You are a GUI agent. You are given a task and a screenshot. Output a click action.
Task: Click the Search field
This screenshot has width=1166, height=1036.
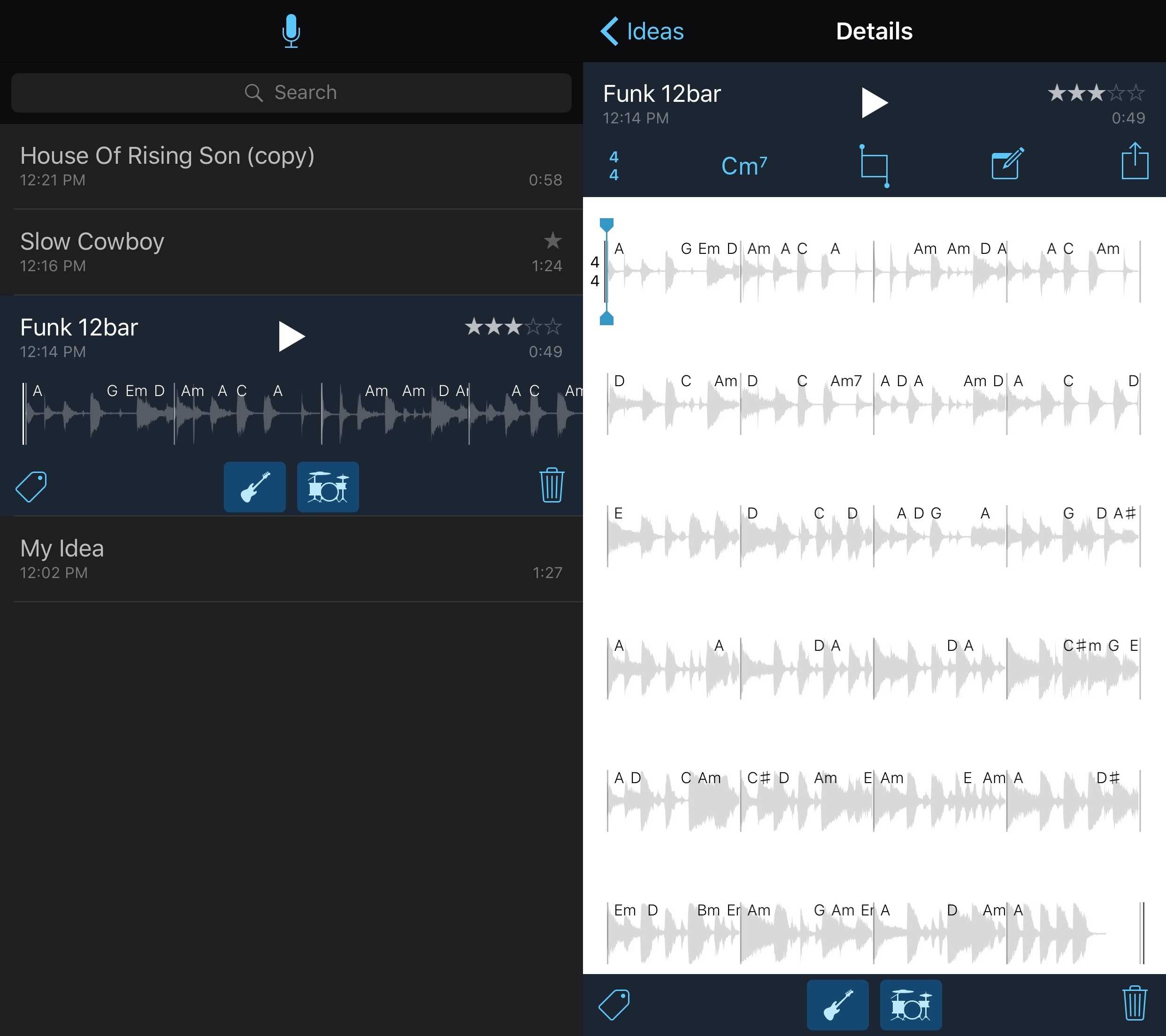[291, 92]
